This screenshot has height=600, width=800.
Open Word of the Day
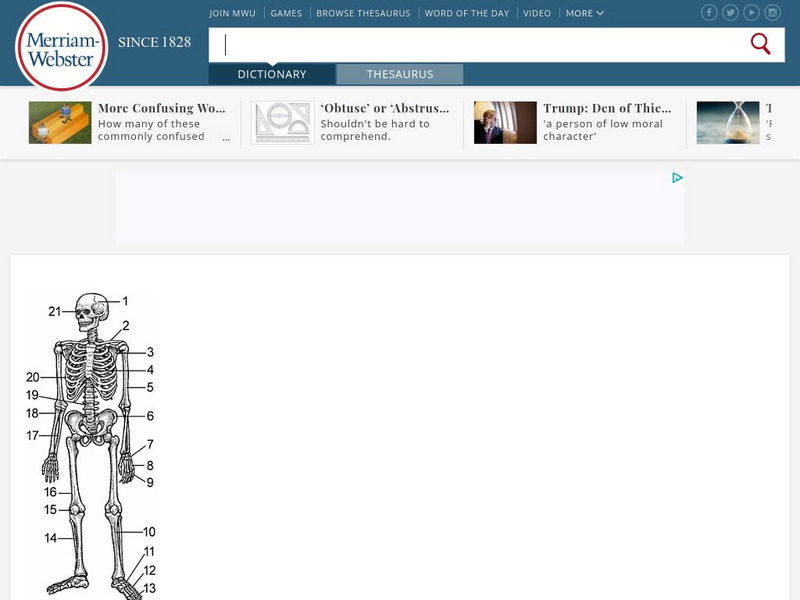466,13
